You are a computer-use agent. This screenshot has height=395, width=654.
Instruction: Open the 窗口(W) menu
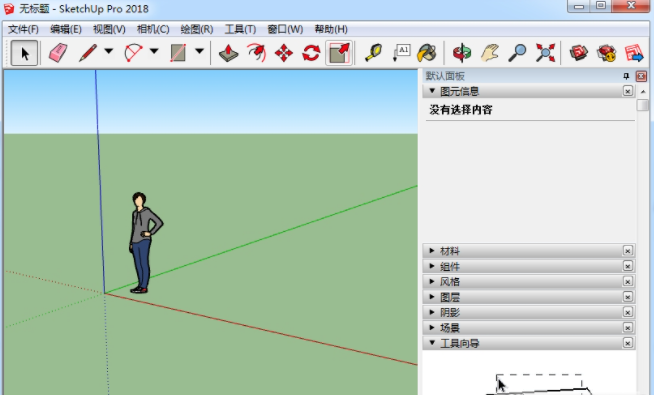point(285,29)
